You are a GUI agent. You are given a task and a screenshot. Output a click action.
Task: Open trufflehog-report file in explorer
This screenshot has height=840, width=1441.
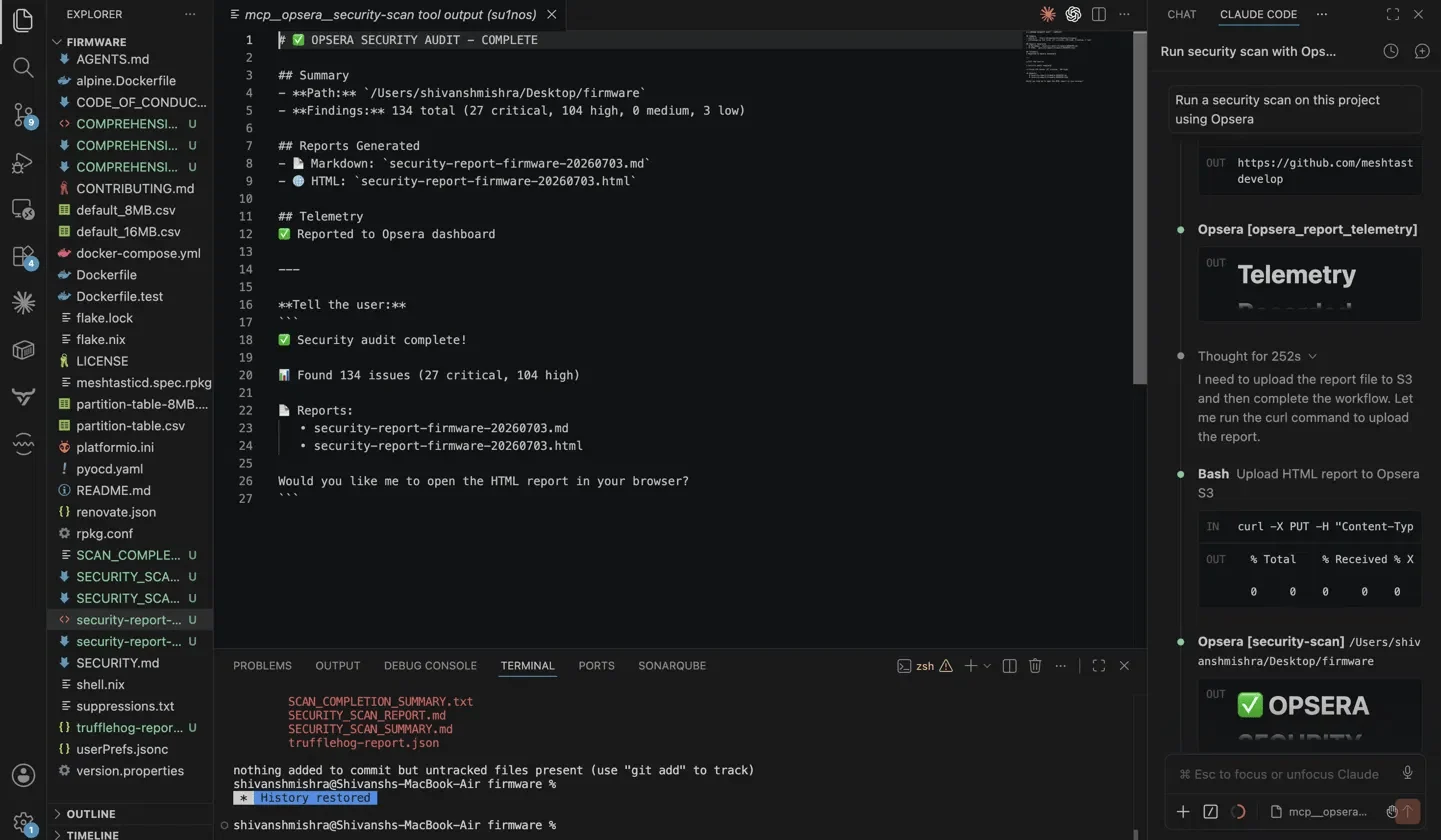(x=128, y=727)
